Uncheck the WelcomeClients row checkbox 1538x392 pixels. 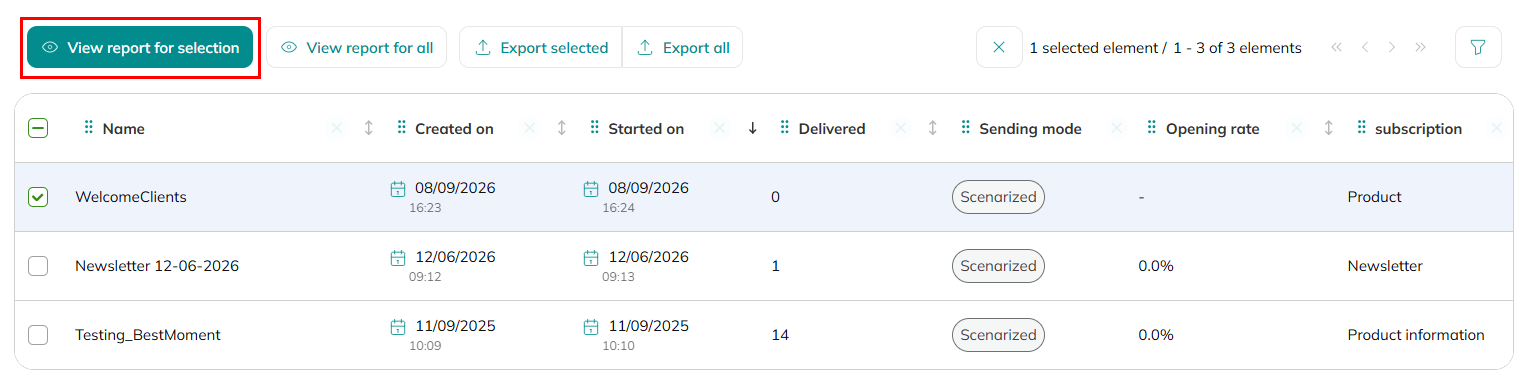click(38, 197)
